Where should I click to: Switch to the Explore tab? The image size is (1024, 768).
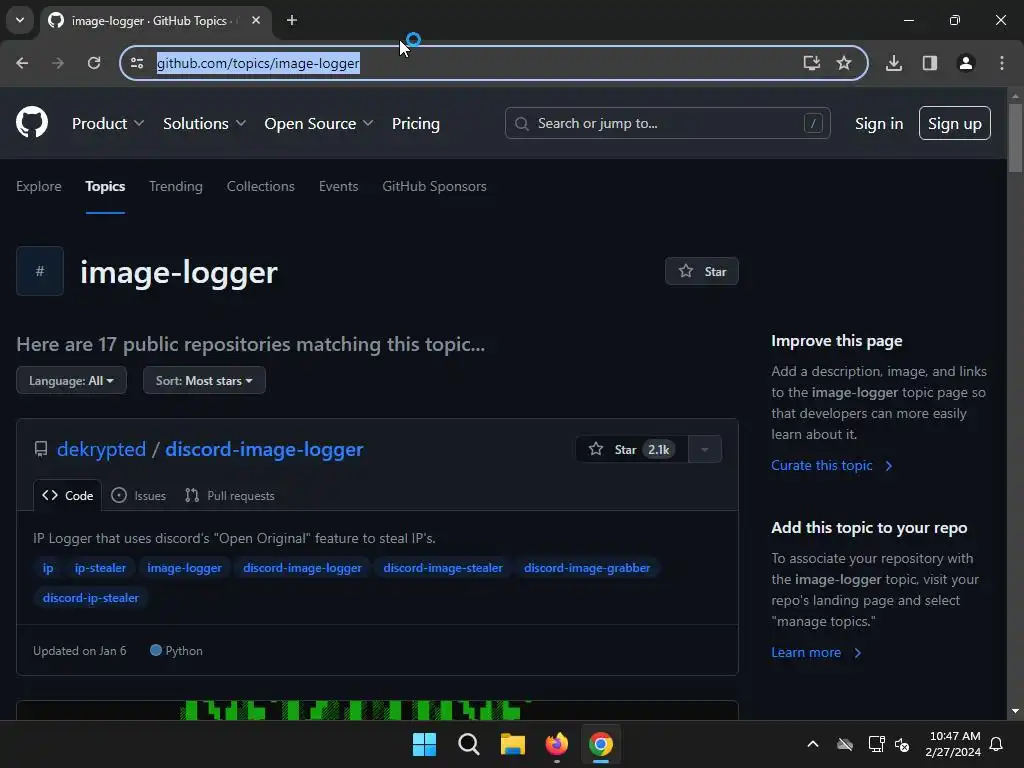tap(39, 186)
